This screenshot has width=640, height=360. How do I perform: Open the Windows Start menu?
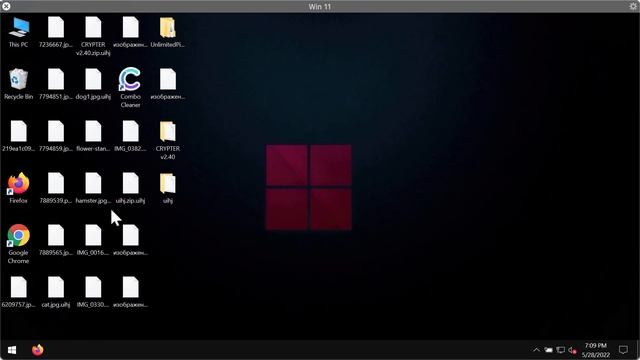click(12, 350)
